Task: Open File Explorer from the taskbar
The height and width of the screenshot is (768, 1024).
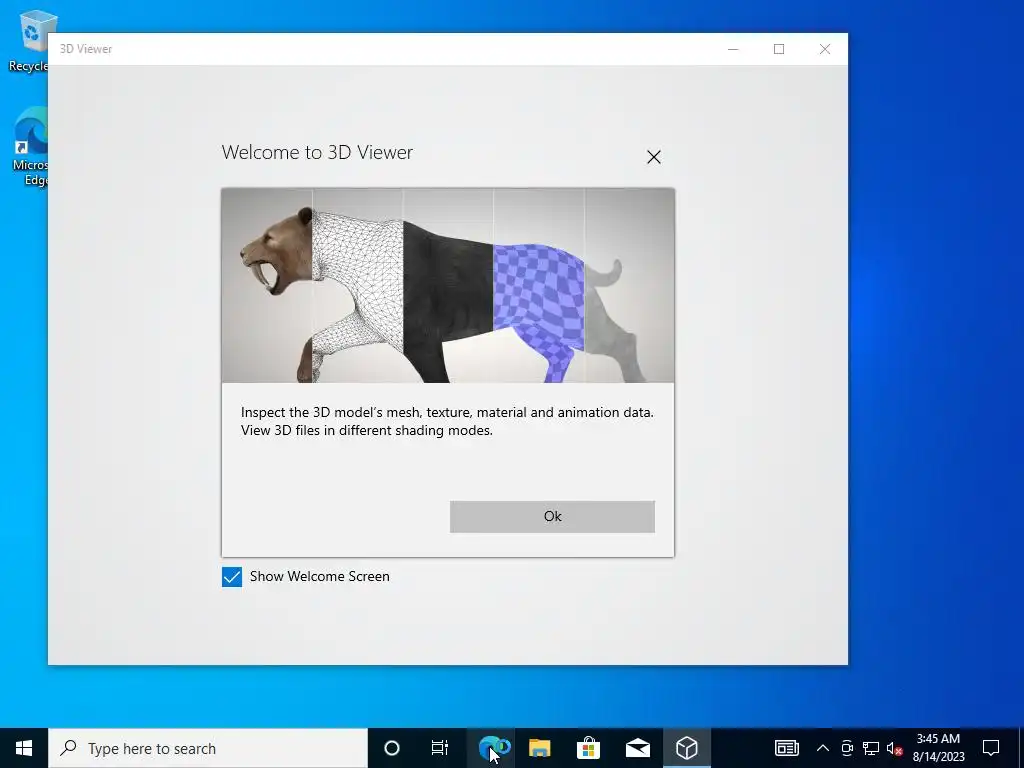Action: 539,748
